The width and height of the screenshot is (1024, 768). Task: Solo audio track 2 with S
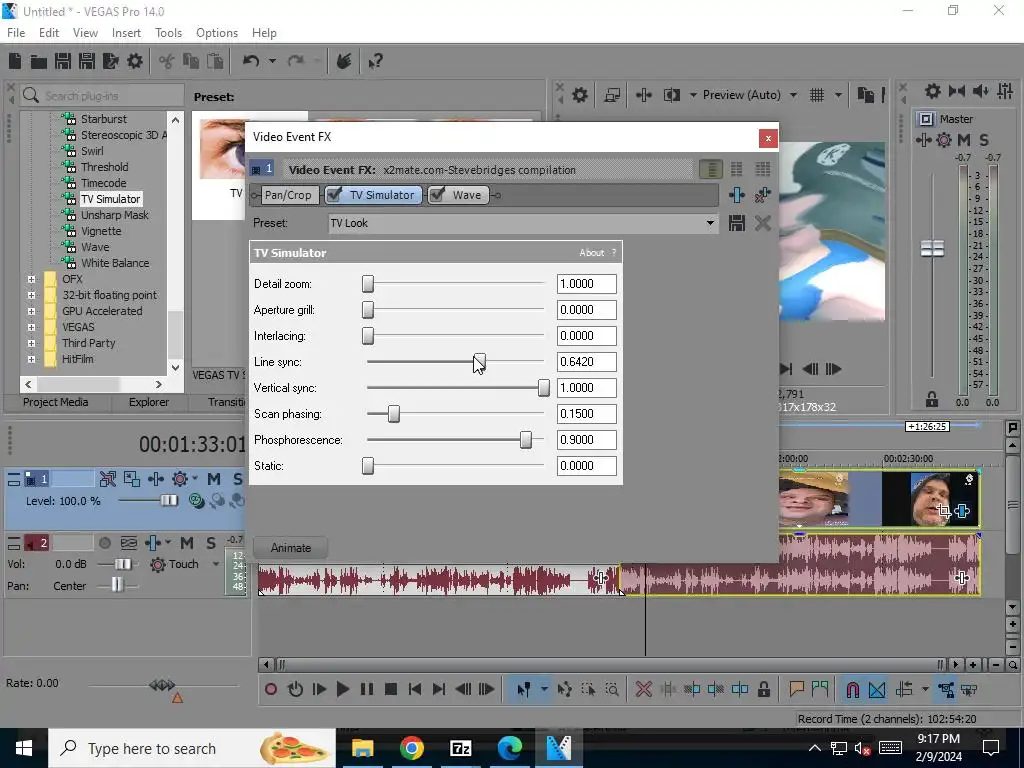[x=211, y=543]
